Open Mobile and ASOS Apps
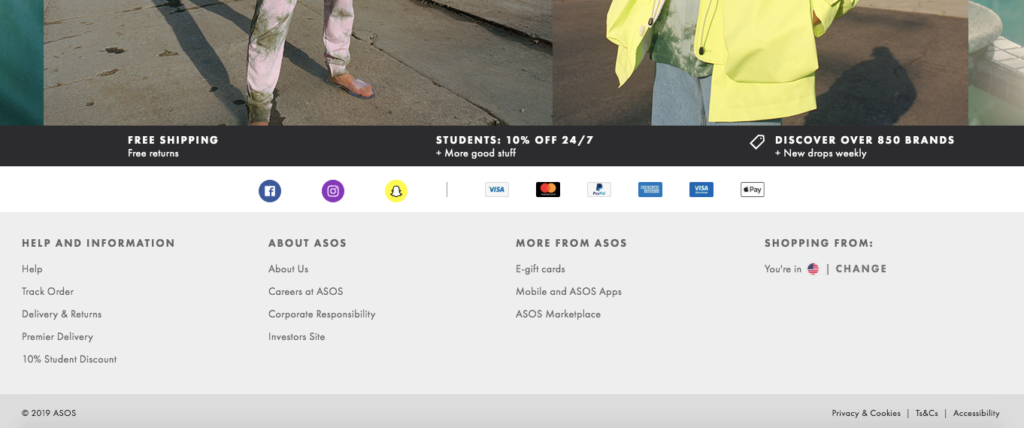This screenshot has width=1024, height=428. click(569, 291)
